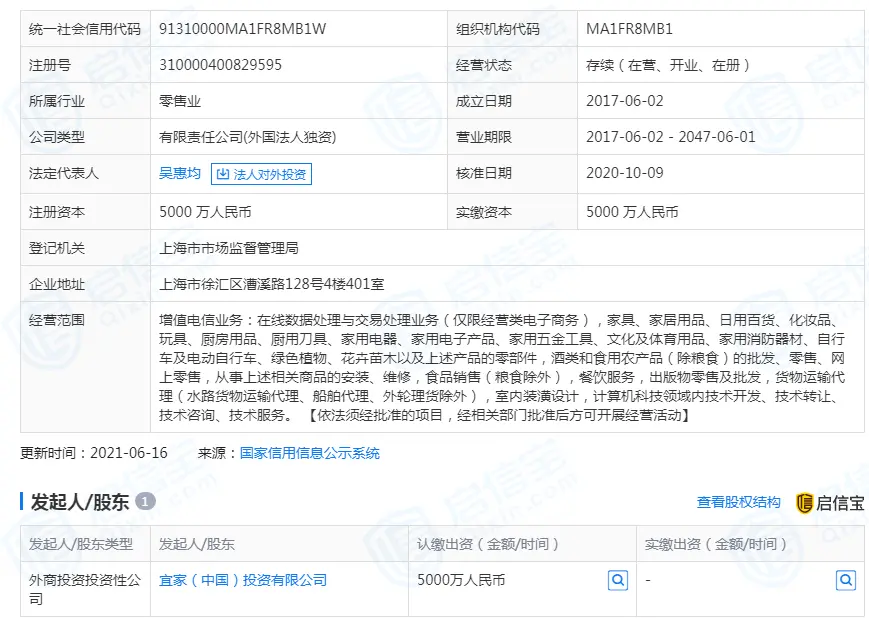Click the 统一社会信用代码 label

tap(85, 29)
